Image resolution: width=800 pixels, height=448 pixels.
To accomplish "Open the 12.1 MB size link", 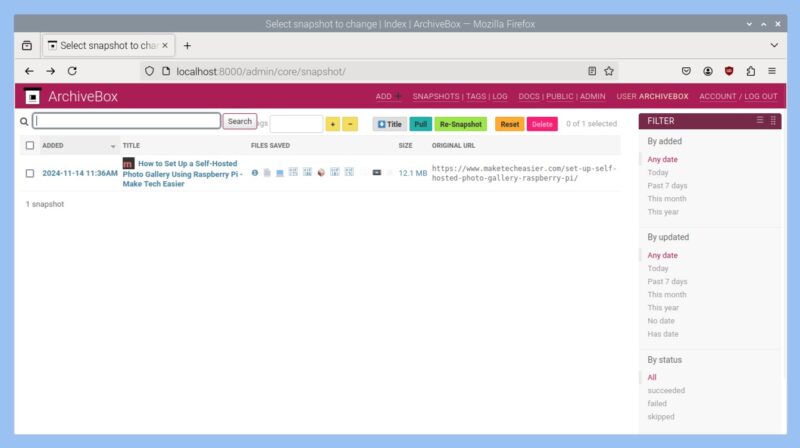I will (412, 173).
